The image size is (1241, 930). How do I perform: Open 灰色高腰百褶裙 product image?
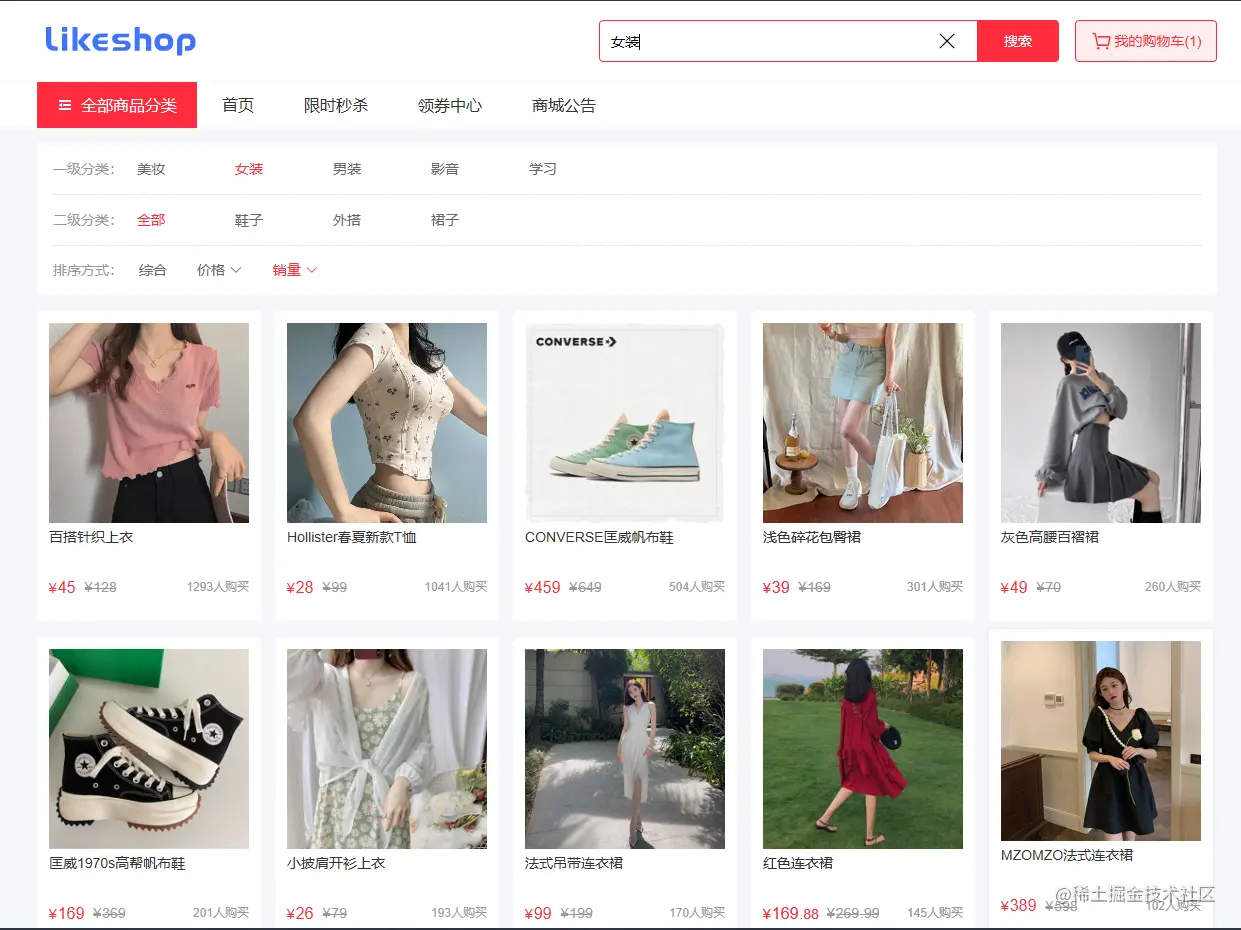[1101, 423]
